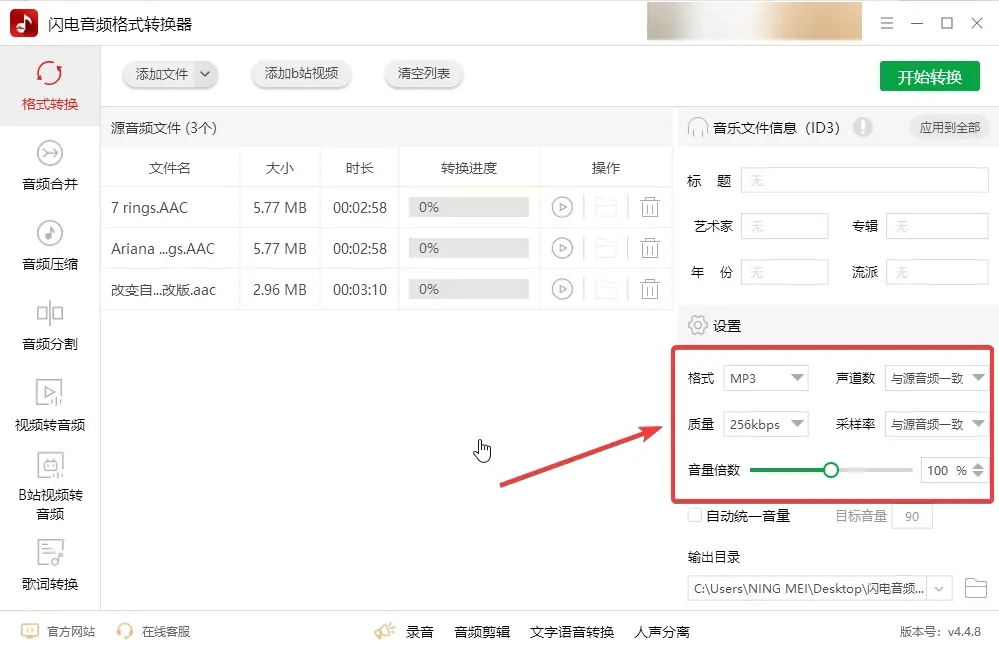Viewport: 999px width, 649px height.
Task: Delete Ariana ...gs.AAC from list
Action: click(649, 248)
